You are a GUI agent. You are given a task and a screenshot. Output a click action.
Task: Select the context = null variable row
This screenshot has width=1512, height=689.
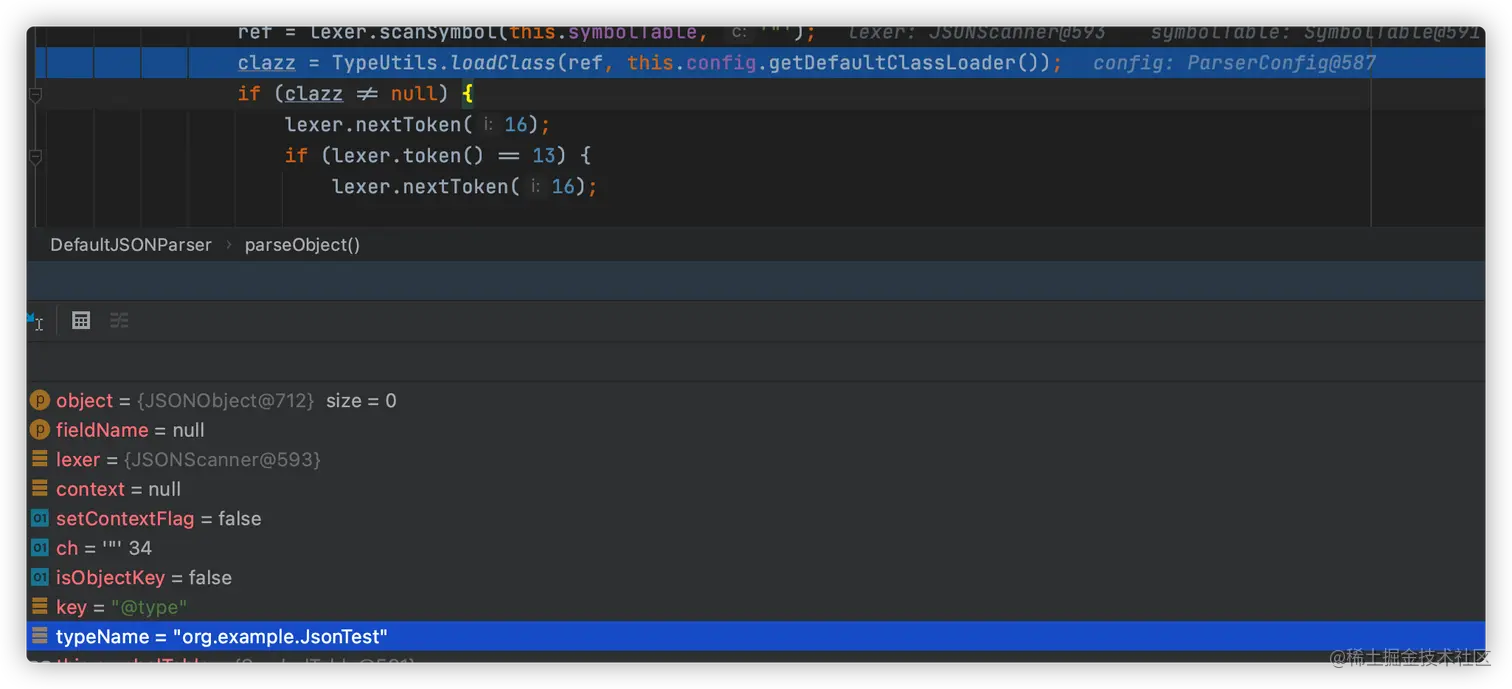coord(756,489)
